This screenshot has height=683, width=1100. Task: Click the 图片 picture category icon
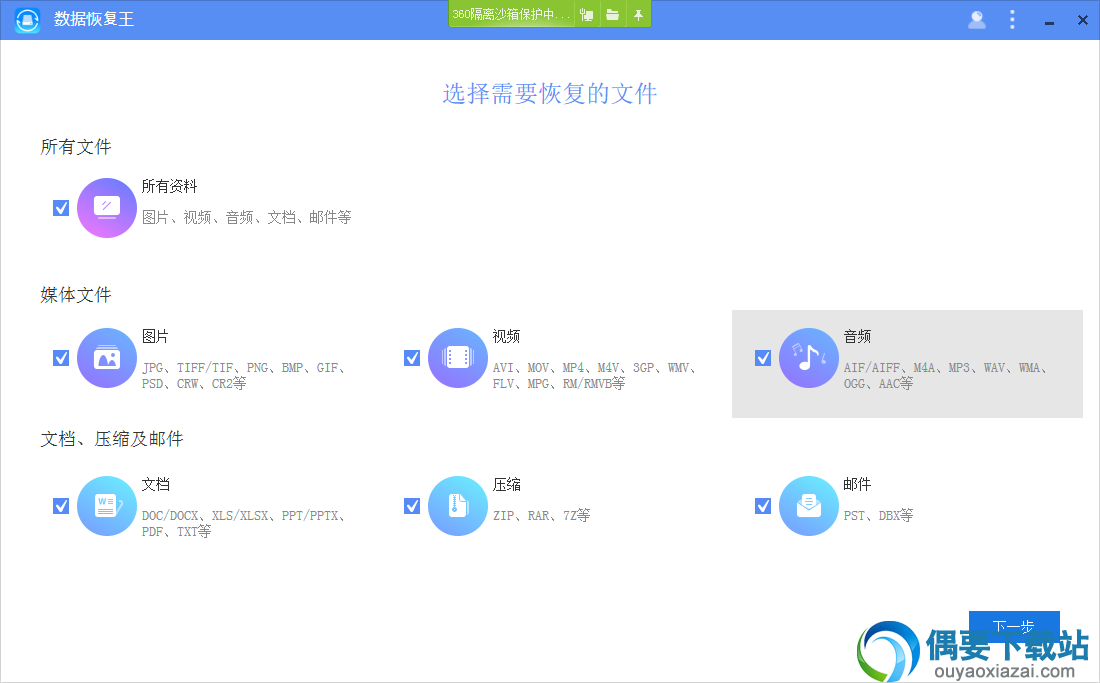[107, 358]
